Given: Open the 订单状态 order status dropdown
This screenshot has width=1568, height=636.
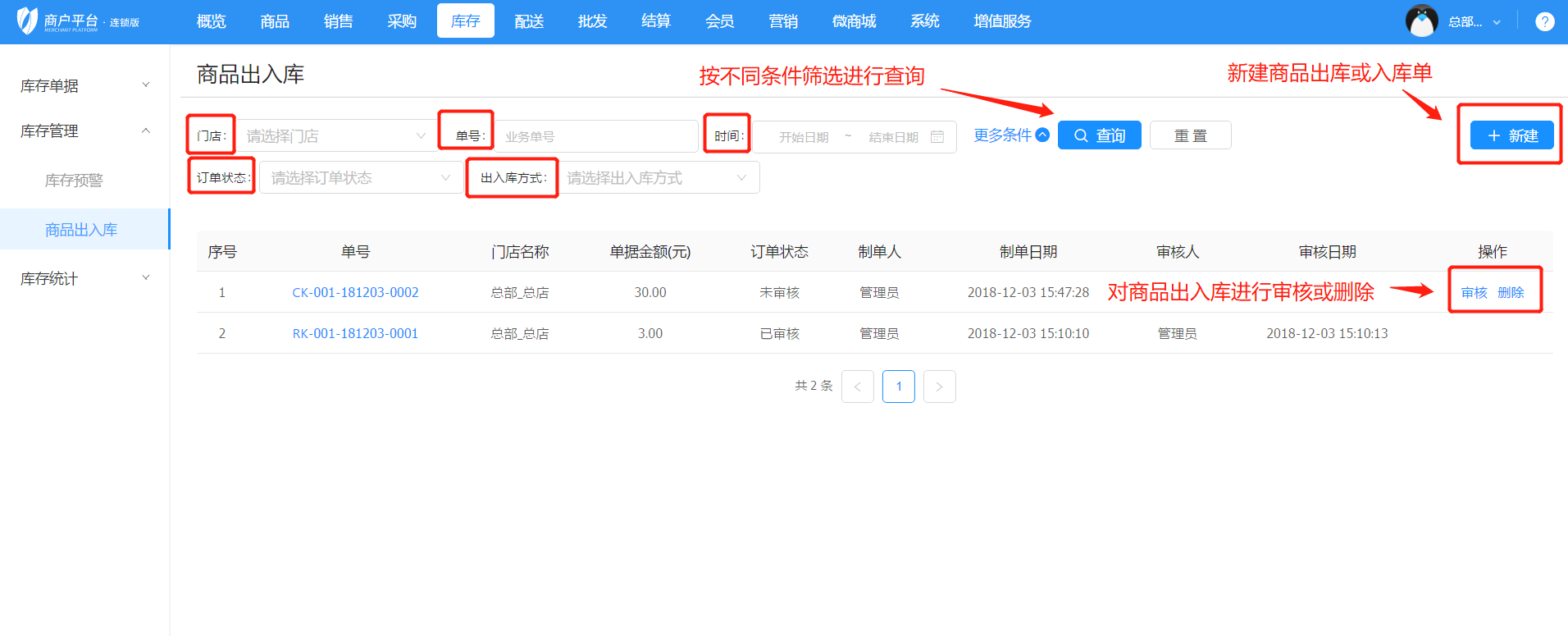Looking at the screenshot, I should [x=361, y=178].
